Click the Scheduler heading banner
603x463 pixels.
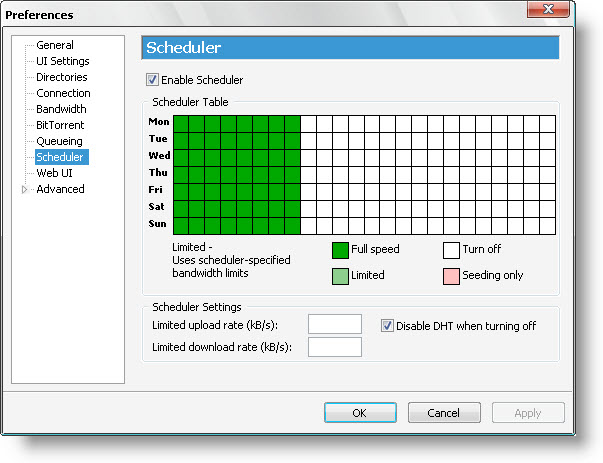point(350,48)
